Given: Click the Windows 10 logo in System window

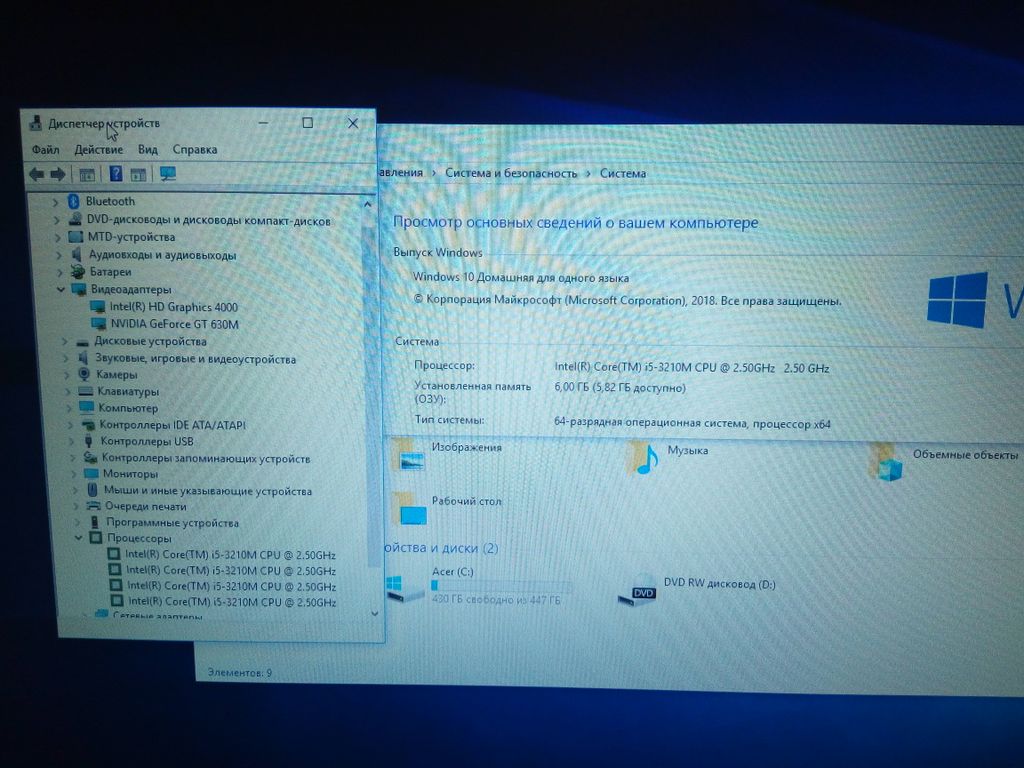Looking at the screenshot, I should point(957,300).
